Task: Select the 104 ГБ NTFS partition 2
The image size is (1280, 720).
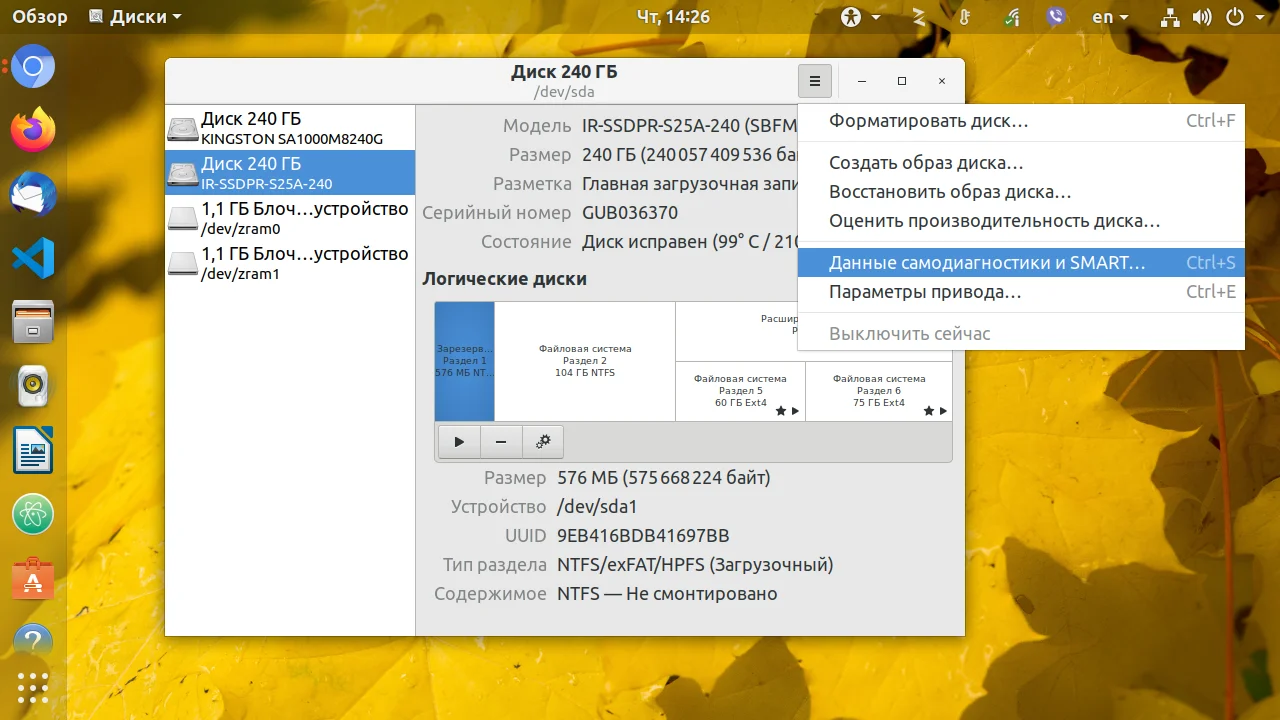Action: coord(585,361)
